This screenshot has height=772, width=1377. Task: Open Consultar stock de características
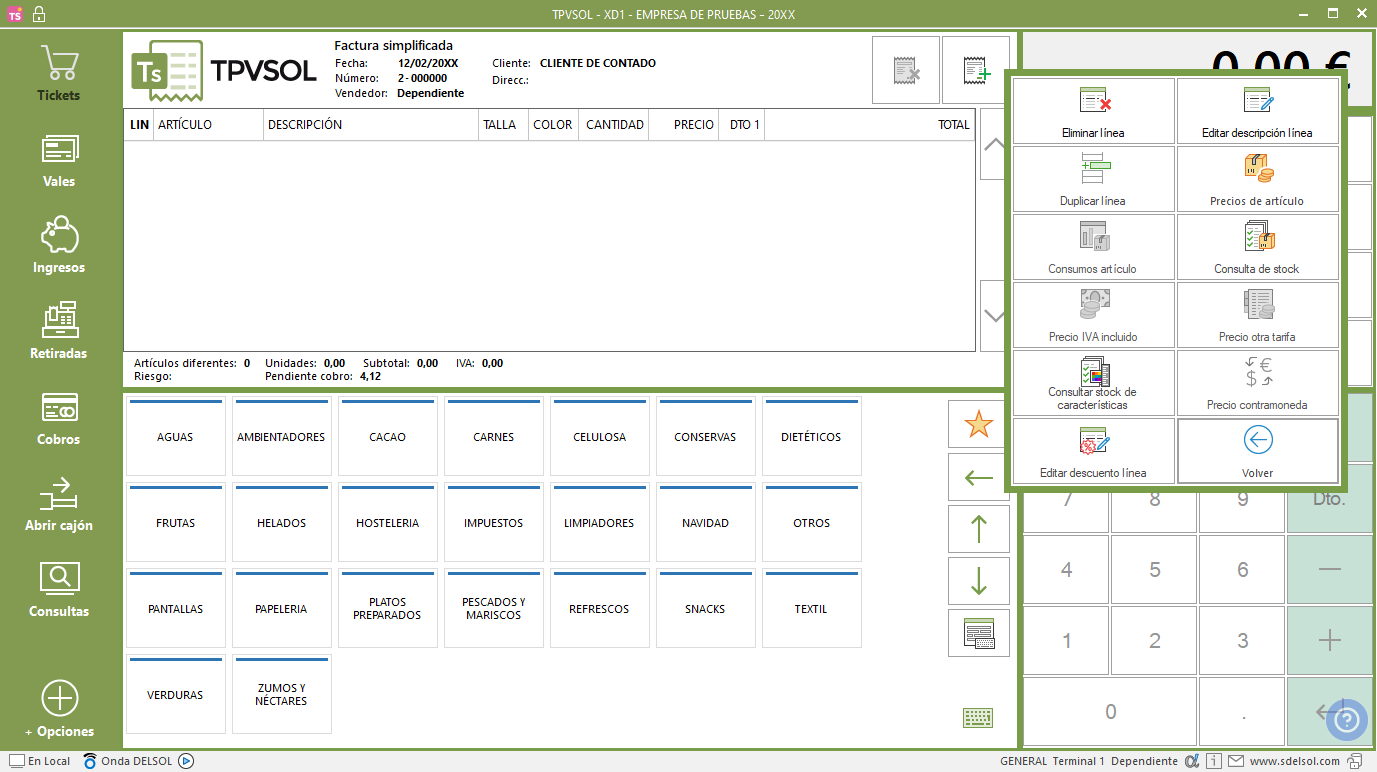(x=1094, y=383)
